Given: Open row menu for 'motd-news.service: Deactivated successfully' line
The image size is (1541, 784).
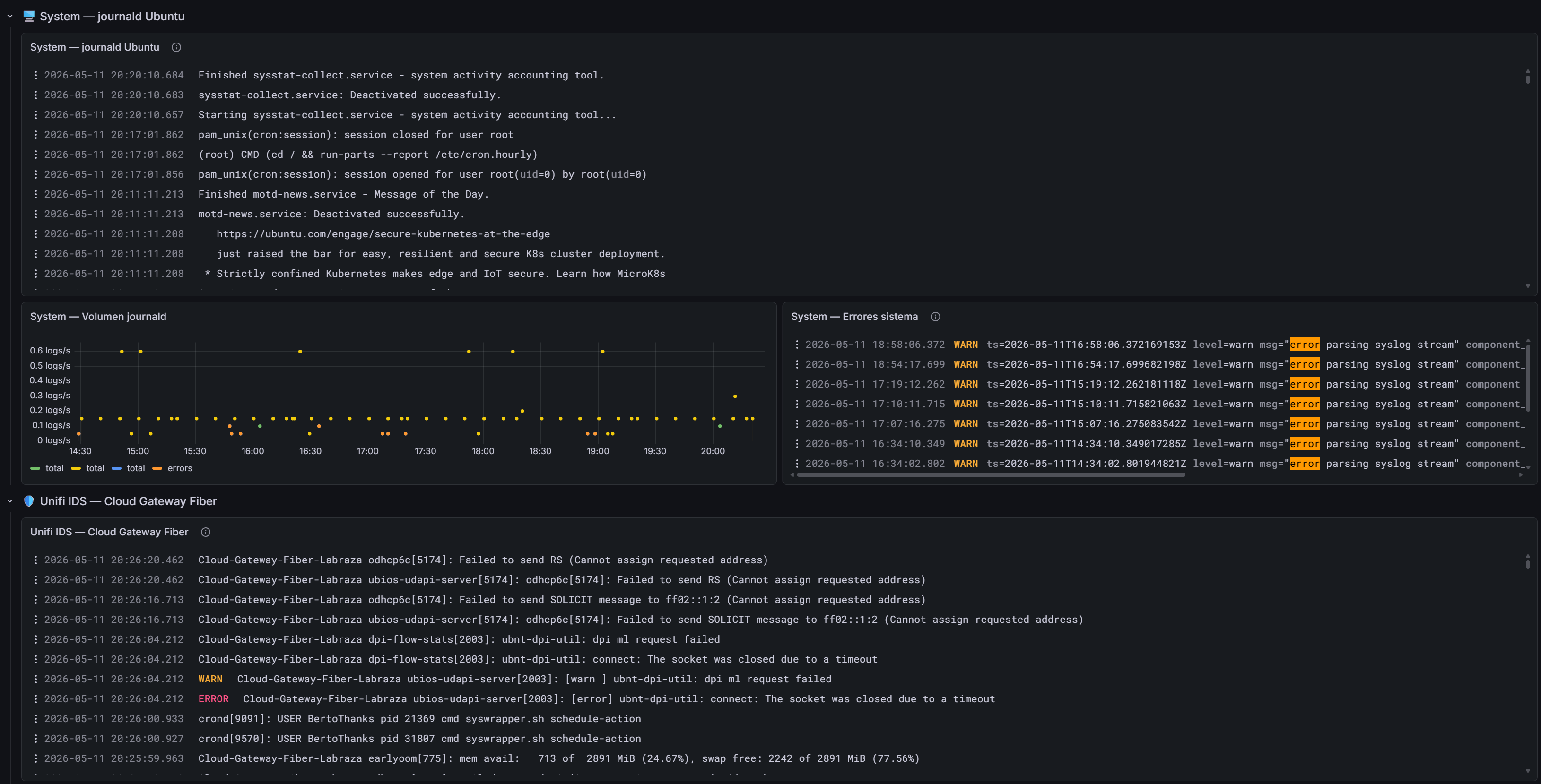Looking at the screenshot, I should [36, 214].
